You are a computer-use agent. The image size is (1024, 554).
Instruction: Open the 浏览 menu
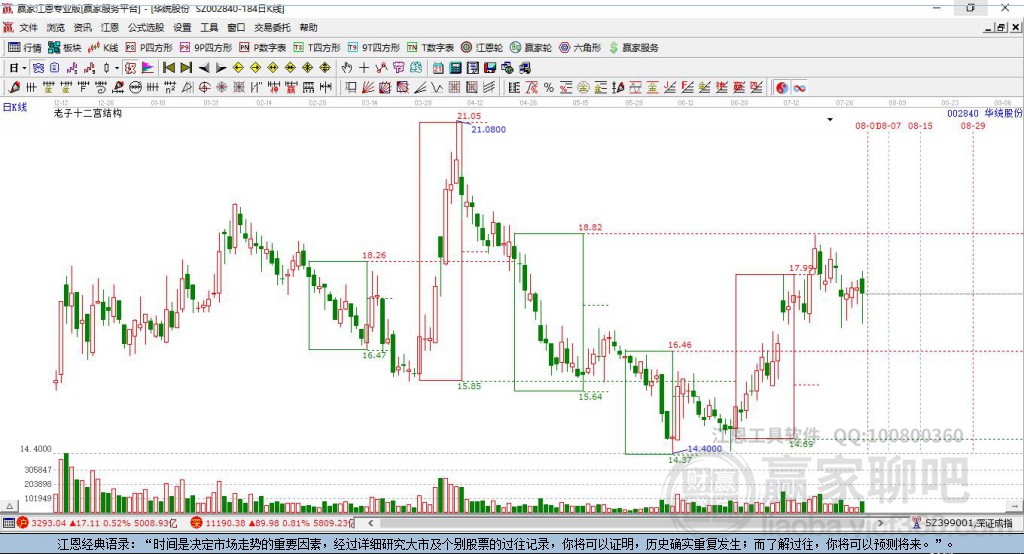56,27
